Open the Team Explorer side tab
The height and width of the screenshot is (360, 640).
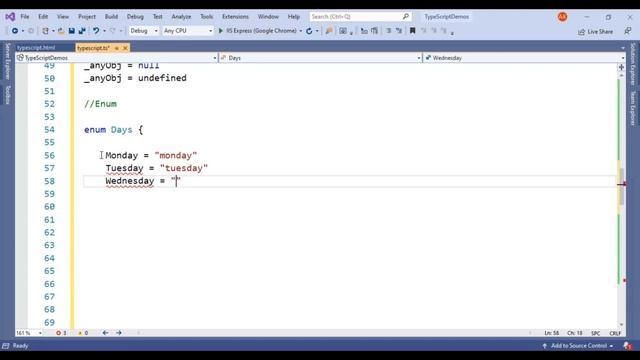point(633,108)
